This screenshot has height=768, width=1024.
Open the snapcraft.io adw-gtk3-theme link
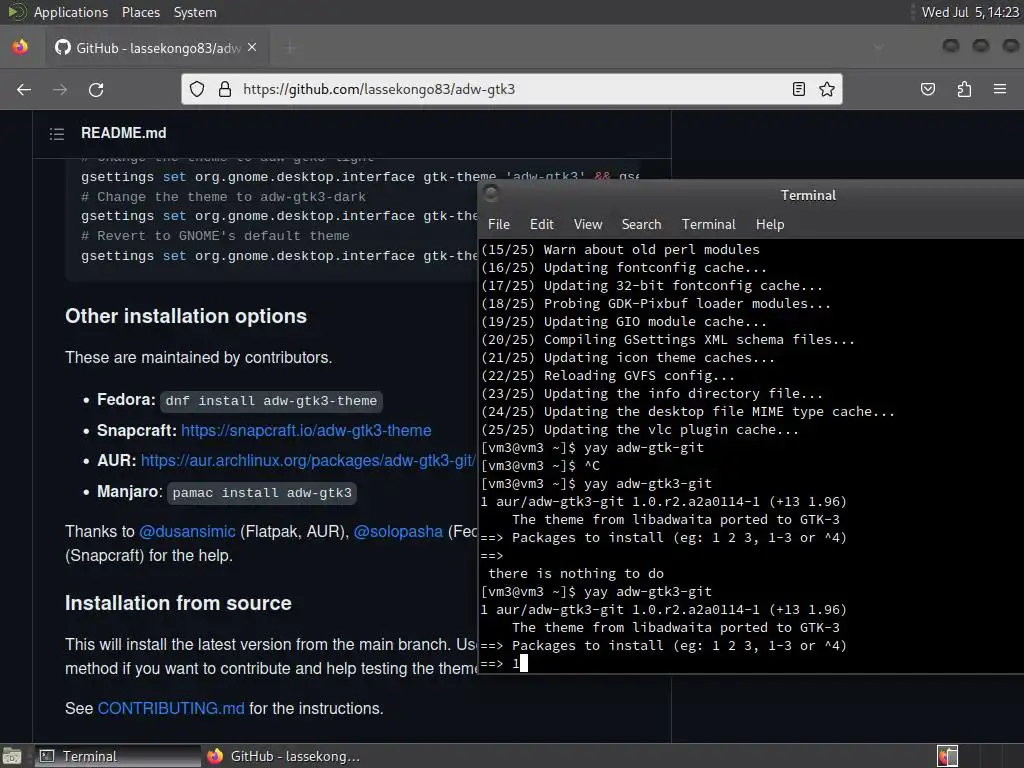pos(306,430)
